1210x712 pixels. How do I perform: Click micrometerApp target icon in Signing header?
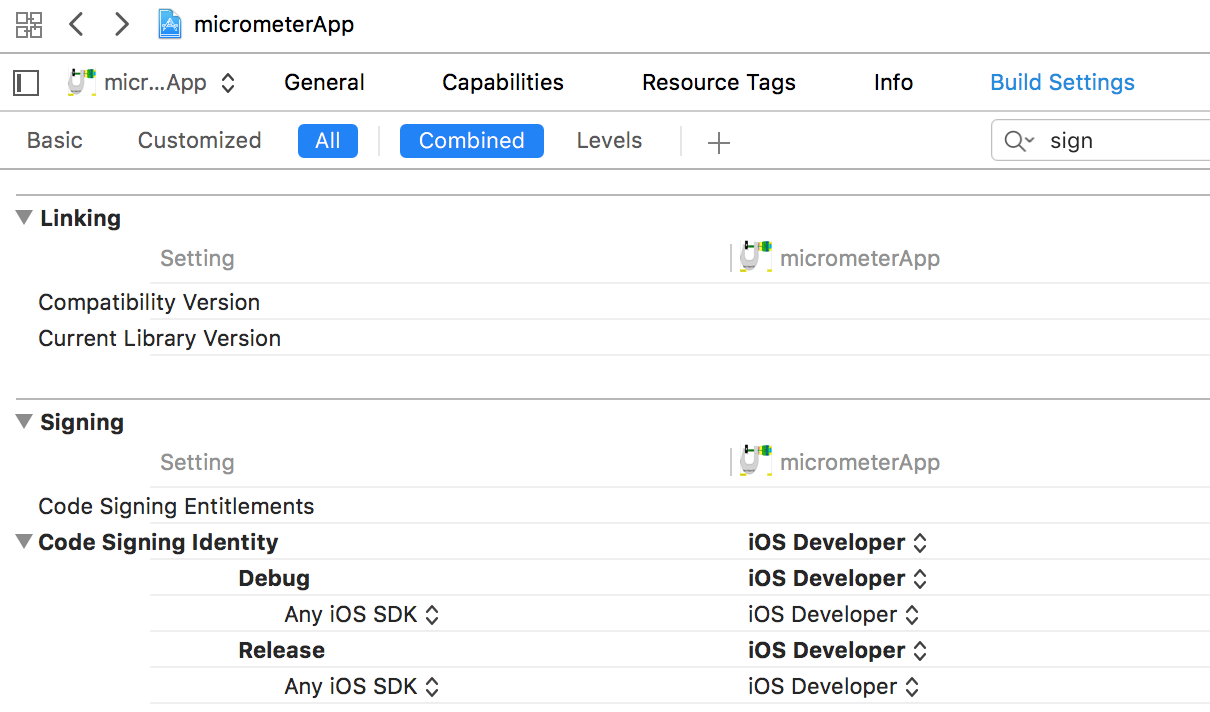coord(756,462)
